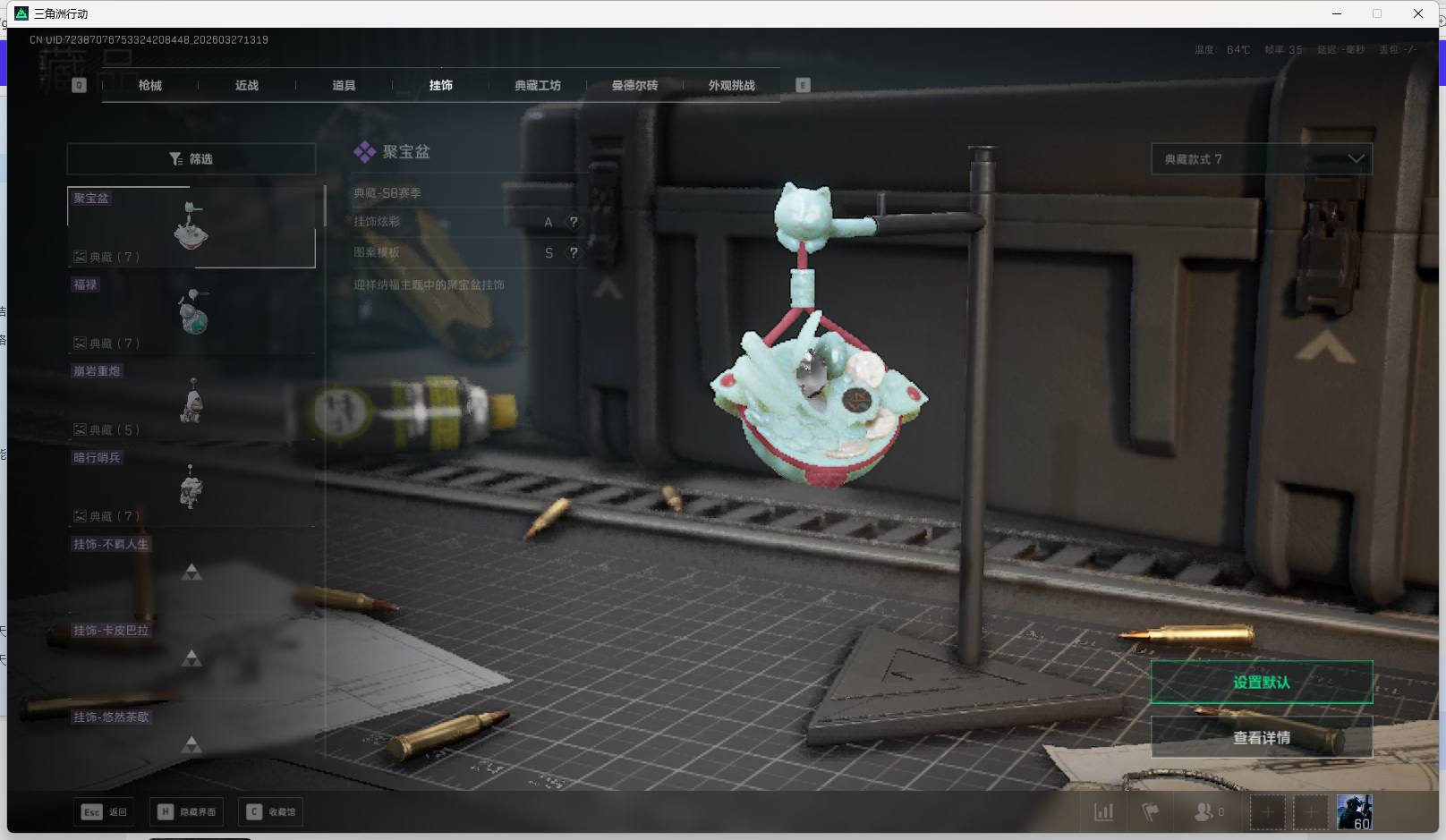Image resolution: width=1446 pixels, height=840 pixels.
Task: Click the 挂饰炫彩 label
Action: [377, 222]
